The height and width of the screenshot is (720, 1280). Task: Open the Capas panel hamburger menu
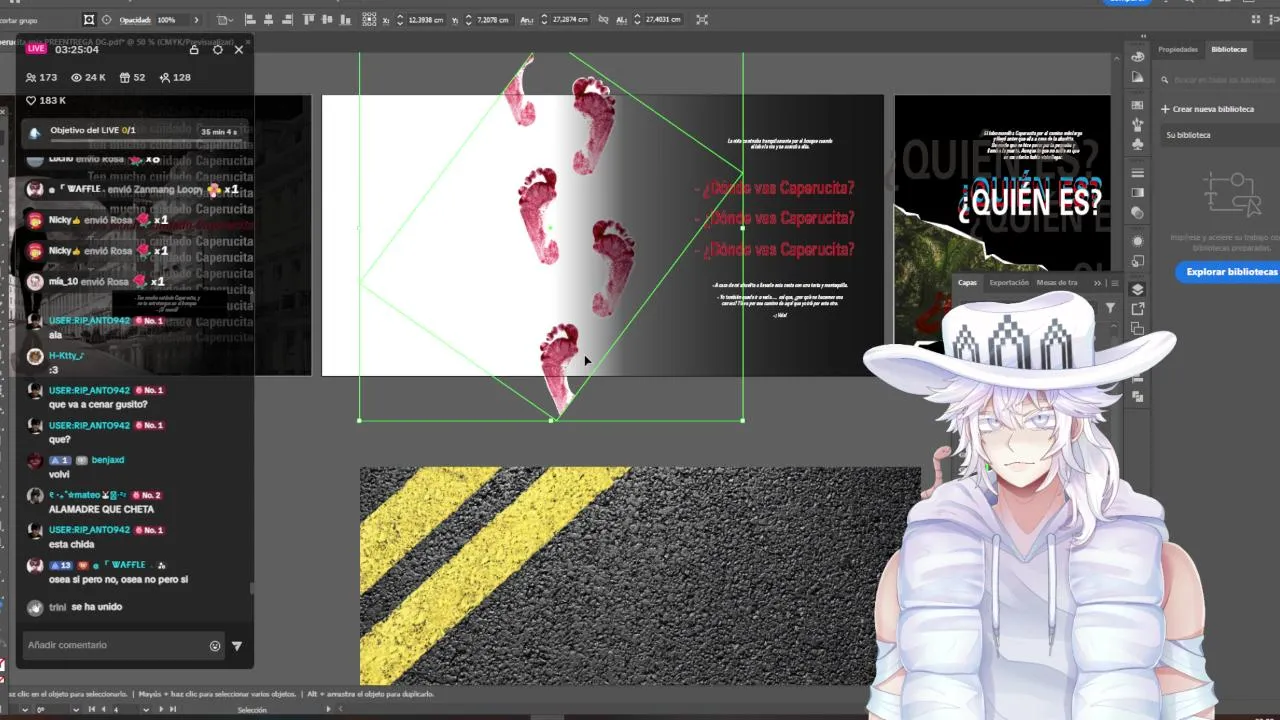click(1114, 283)
